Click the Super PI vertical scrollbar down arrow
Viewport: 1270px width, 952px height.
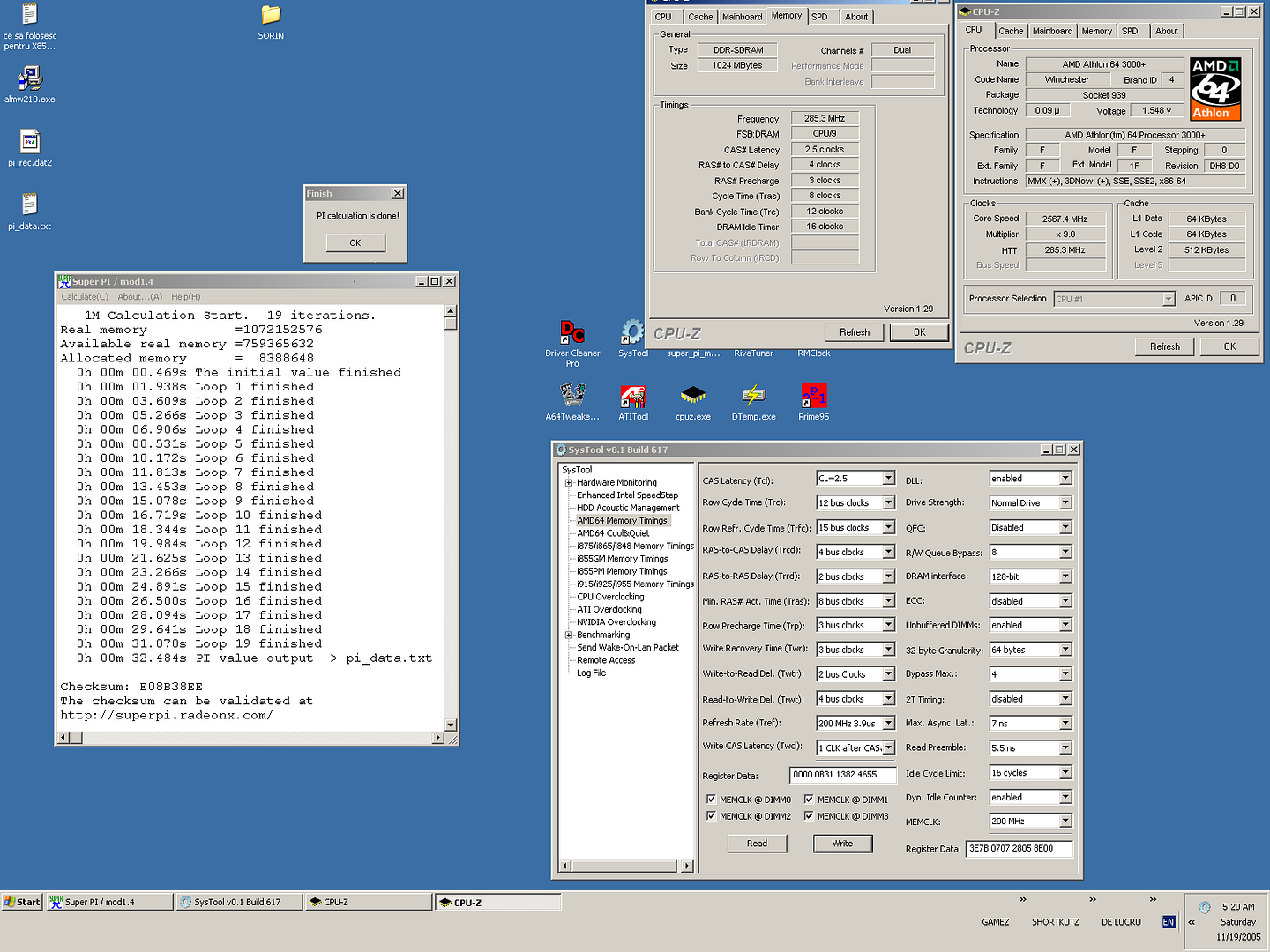(451, 725)
